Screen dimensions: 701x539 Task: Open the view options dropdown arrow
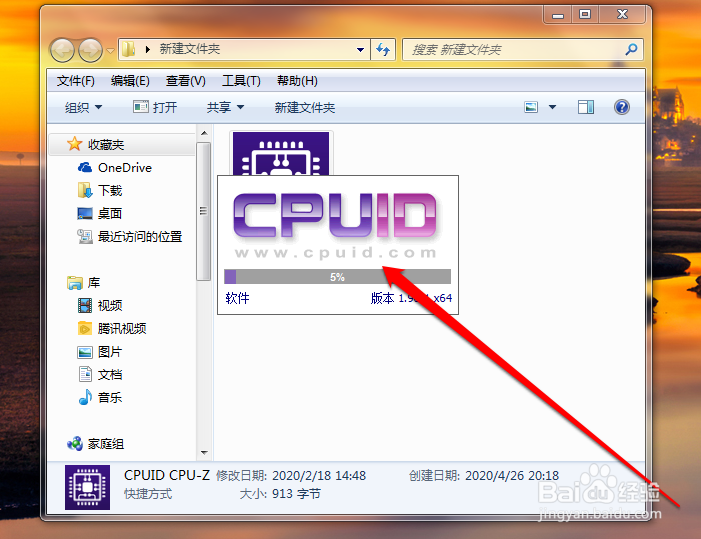(553, 107)
